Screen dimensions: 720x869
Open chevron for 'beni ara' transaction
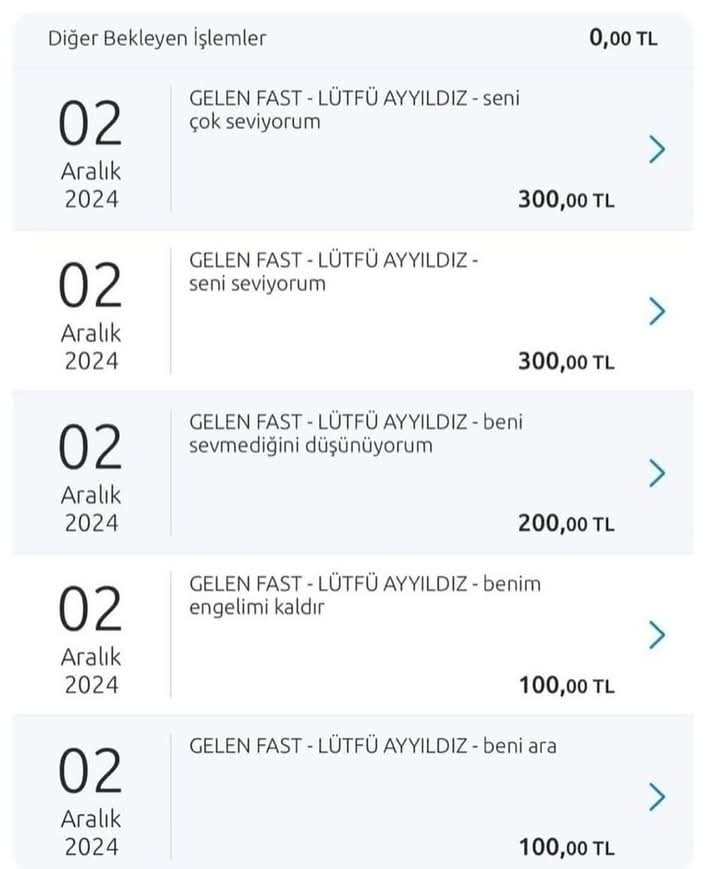[657, 796]
